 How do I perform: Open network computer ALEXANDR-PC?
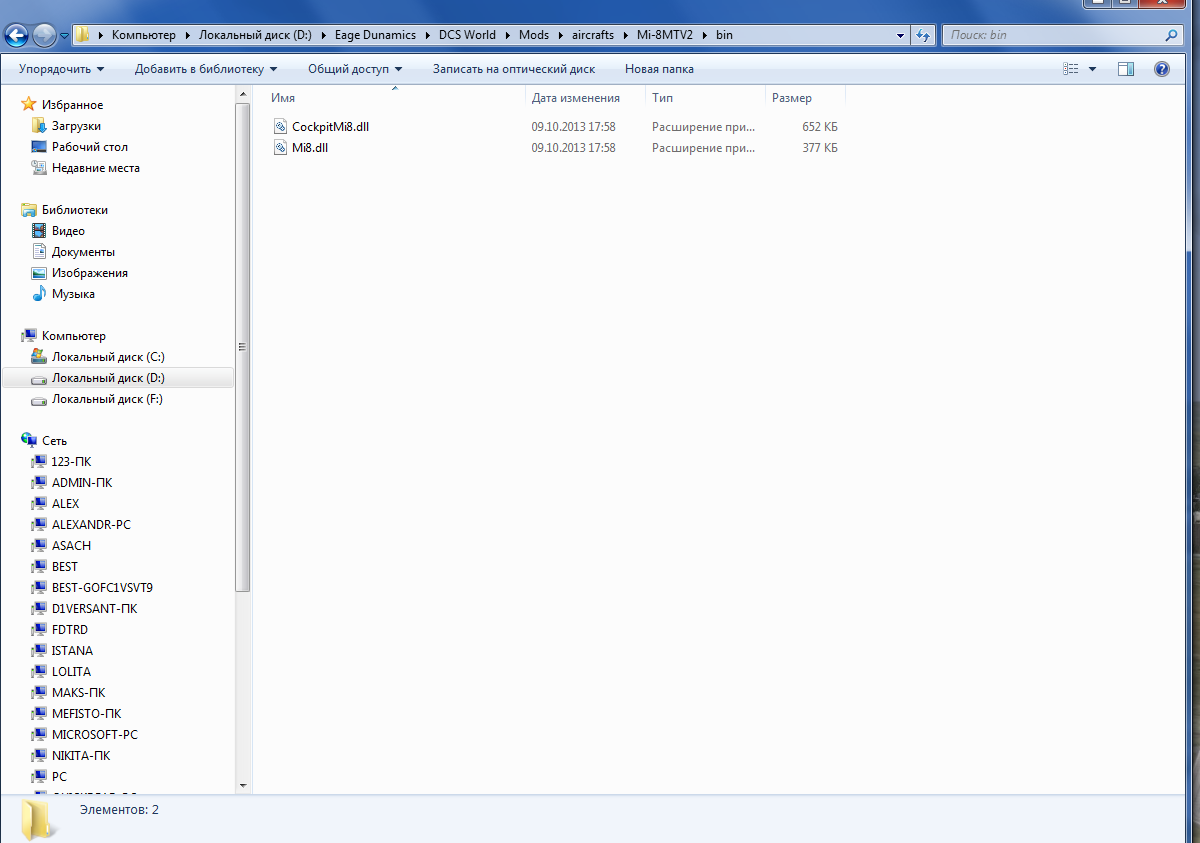(91, 525)
